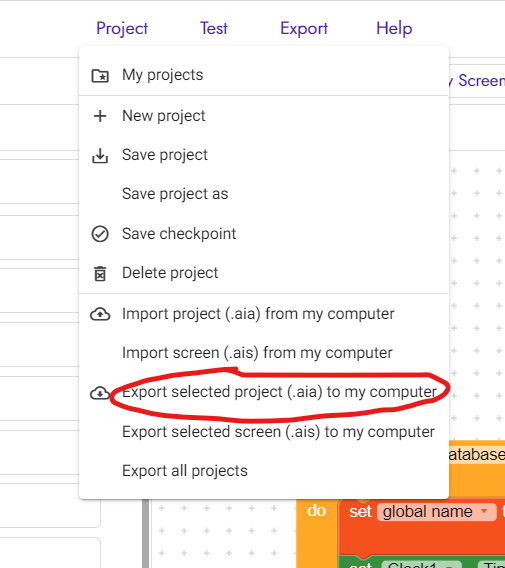Expand the global name dropdown arrow
505x568 pixels.
(x=484, y=511)
